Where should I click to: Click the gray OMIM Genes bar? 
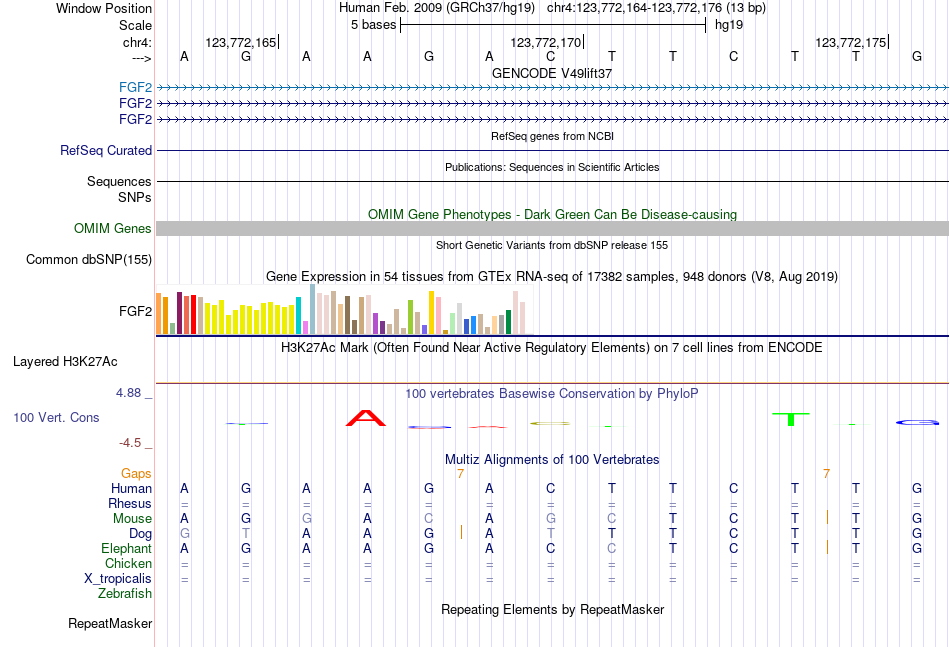click(x=552, y=228)
